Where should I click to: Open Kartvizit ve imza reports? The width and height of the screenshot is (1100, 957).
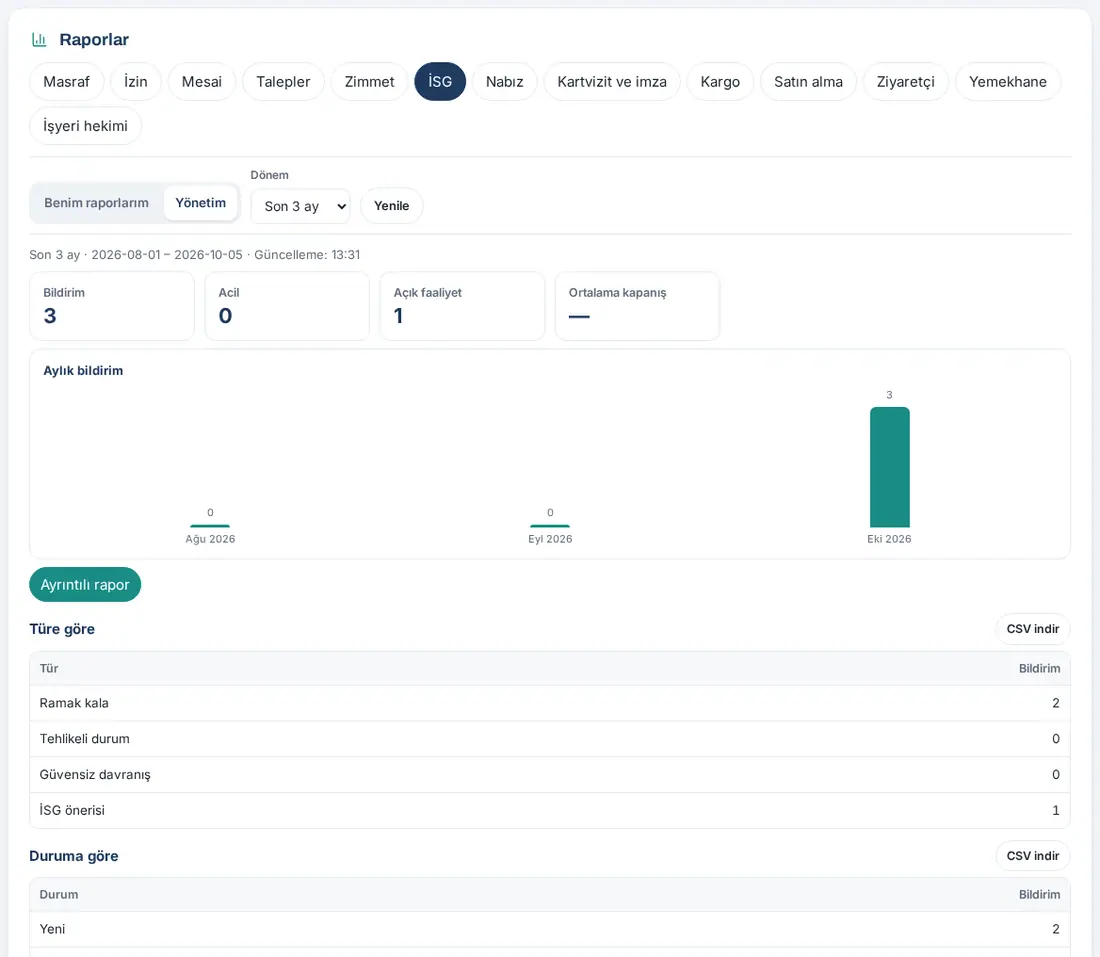(612, 81)
